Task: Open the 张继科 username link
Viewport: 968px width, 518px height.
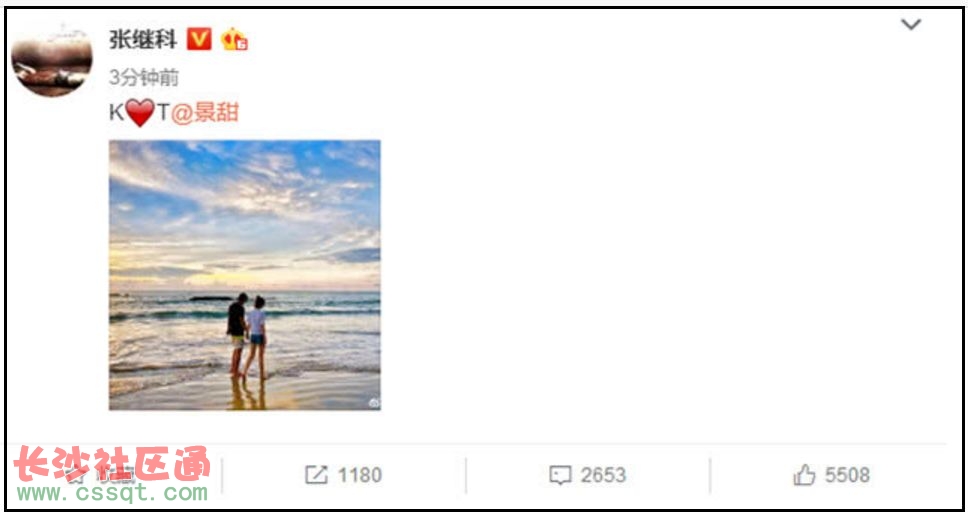Action: [143, 40]
